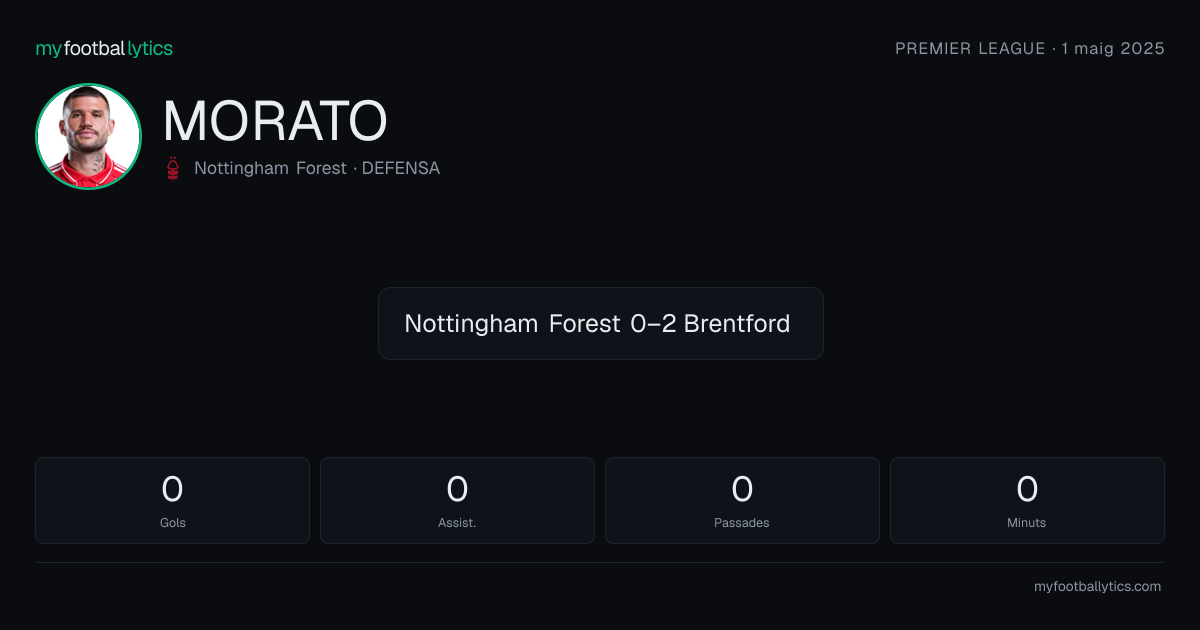Open the Nottingham Forest 0–2 Brentford match card
Viewport: 1200px width, 630px height.
click(601, 323)
